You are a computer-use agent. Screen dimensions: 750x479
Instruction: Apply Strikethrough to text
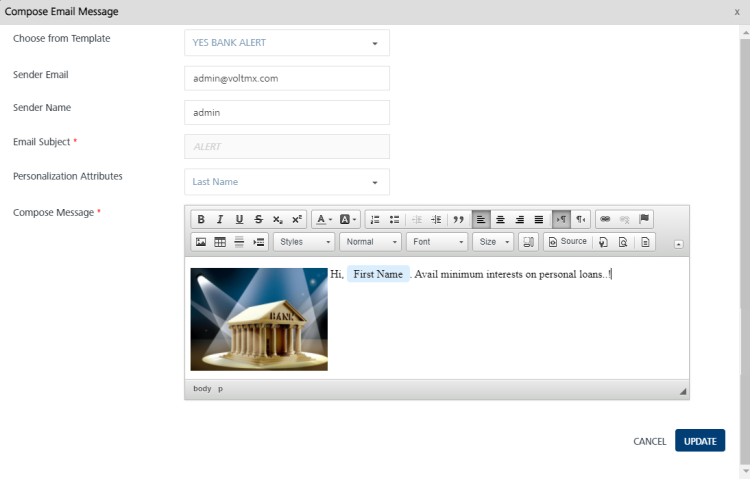[x=258, y=219]
